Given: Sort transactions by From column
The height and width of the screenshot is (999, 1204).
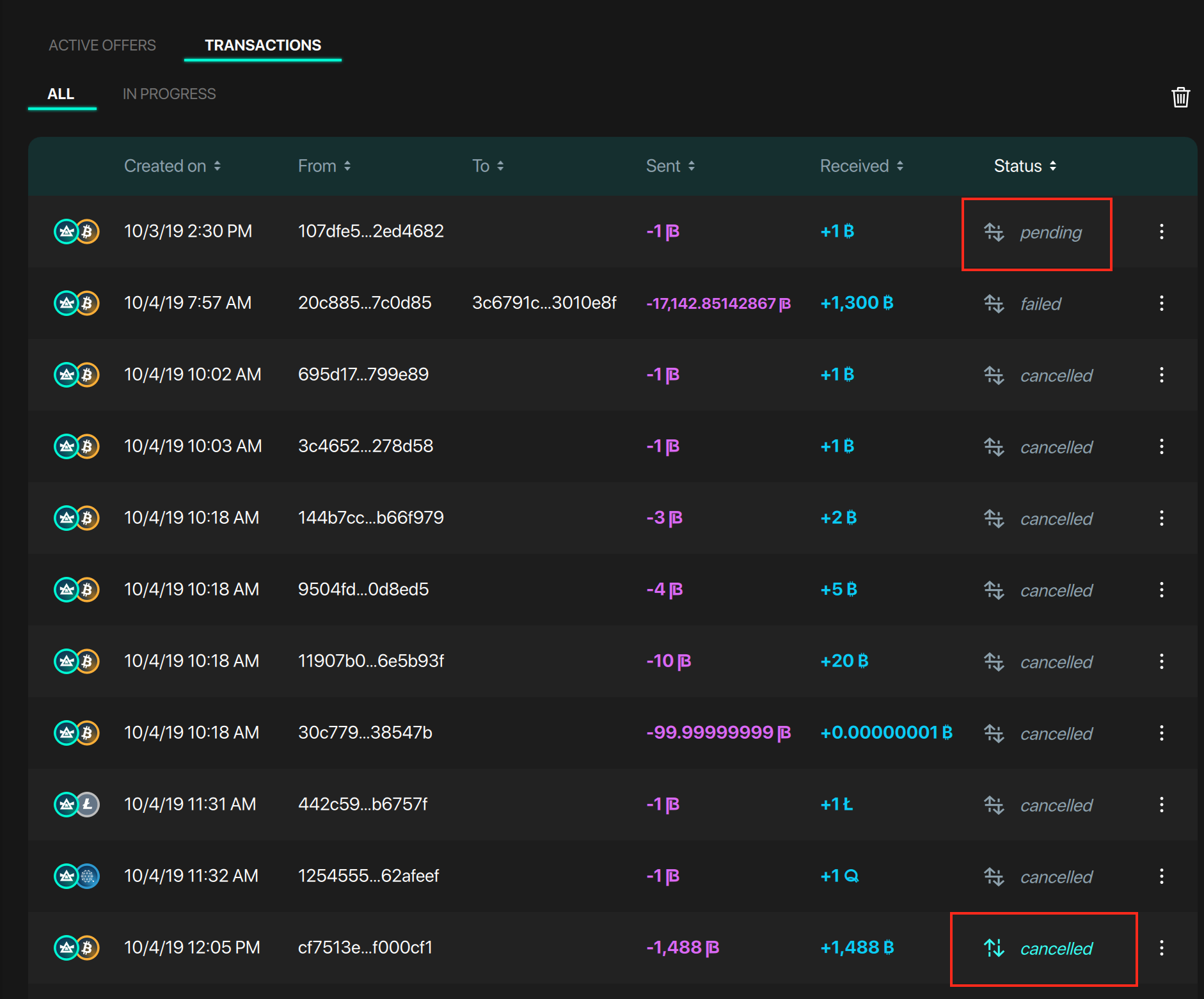Looking at the screenshot, I should coord(324,166).
